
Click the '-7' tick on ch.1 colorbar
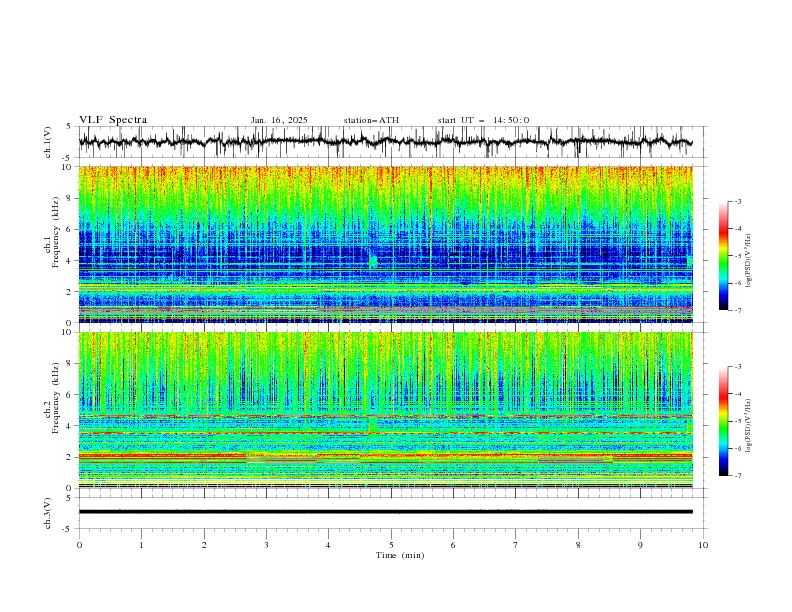pyautogui.click(x=737, y=311)
